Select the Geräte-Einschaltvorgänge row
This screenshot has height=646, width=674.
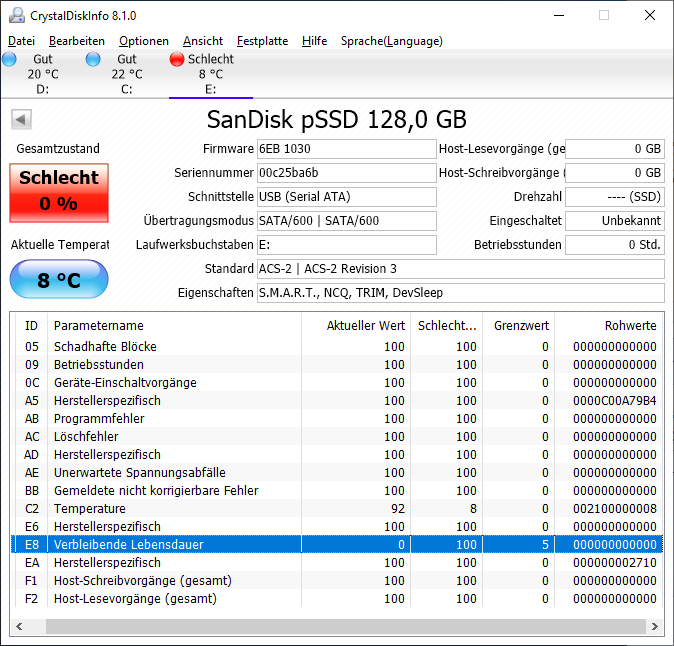[x=337, y=383]
